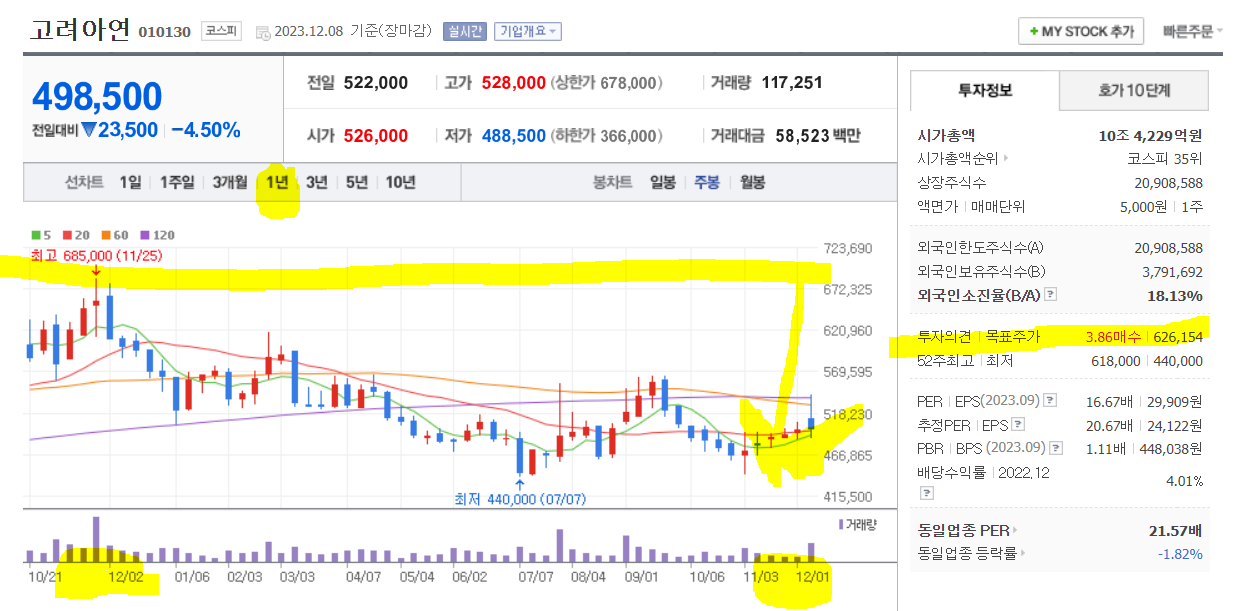
Task: Open the 기업개요 dropdown
Action: pyautogui.click(x=528, y=31)
